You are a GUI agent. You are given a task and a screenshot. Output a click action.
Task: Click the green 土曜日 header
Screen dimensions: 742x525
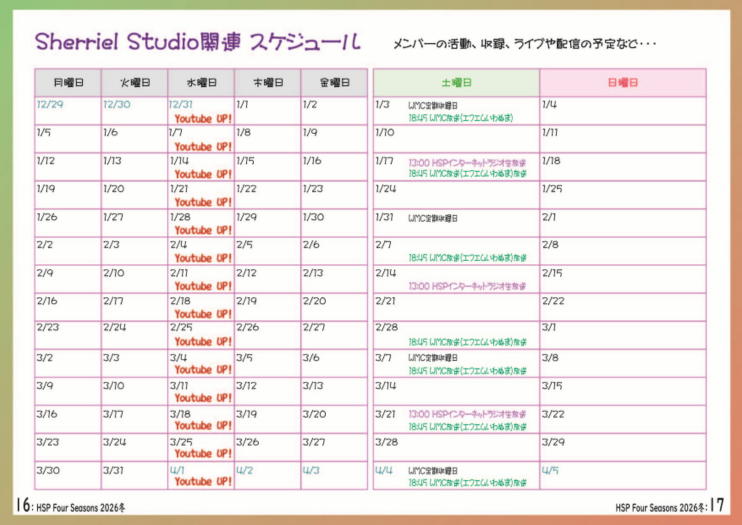pyautogui.click(x=456, y=83)
